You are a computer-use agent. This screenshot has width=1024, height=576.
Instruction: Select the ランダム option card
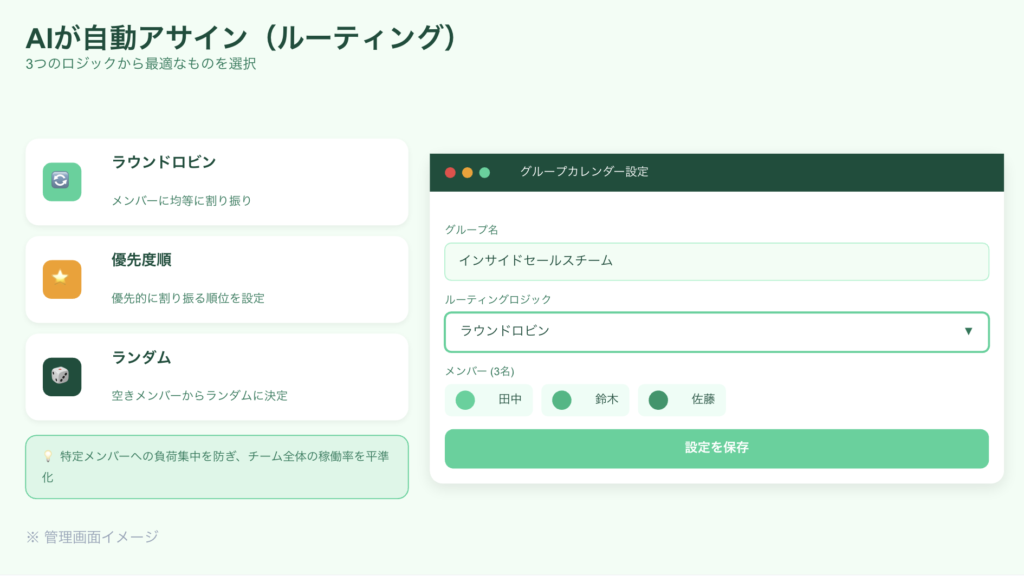(217, 377)
